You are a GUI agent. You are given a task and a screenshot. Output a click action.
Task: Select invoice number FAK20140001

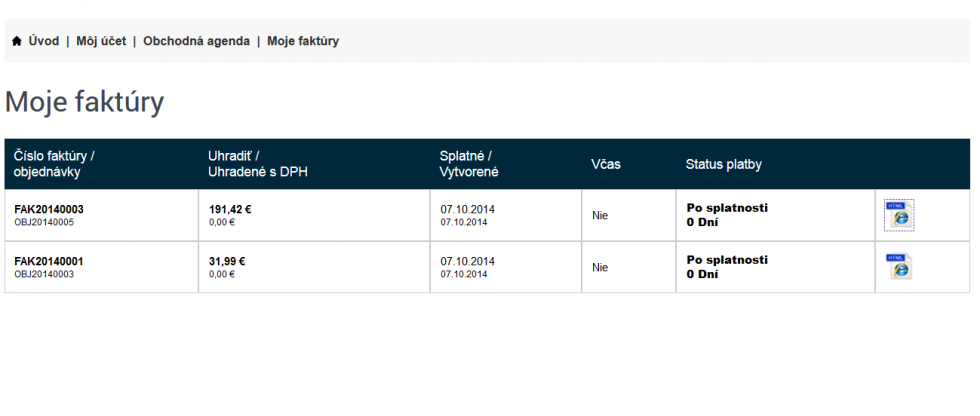(49, 261)
